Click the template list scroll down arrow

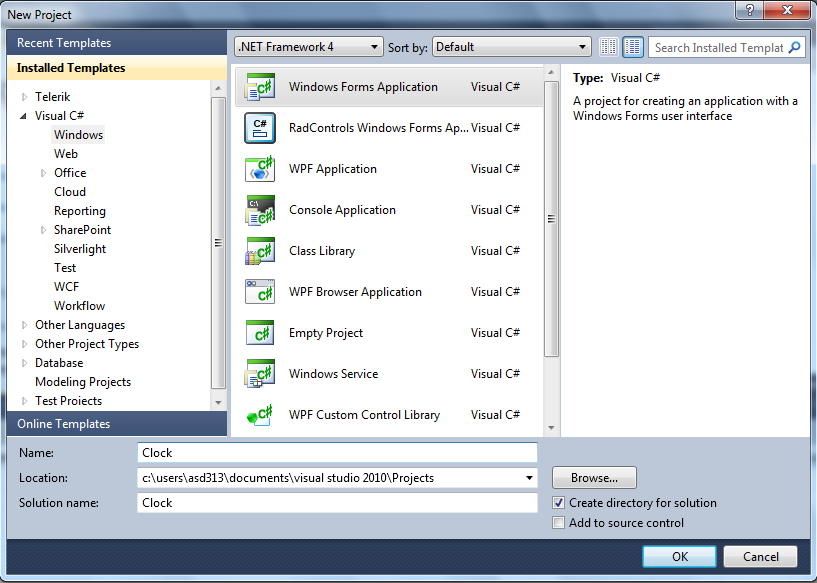551,428
